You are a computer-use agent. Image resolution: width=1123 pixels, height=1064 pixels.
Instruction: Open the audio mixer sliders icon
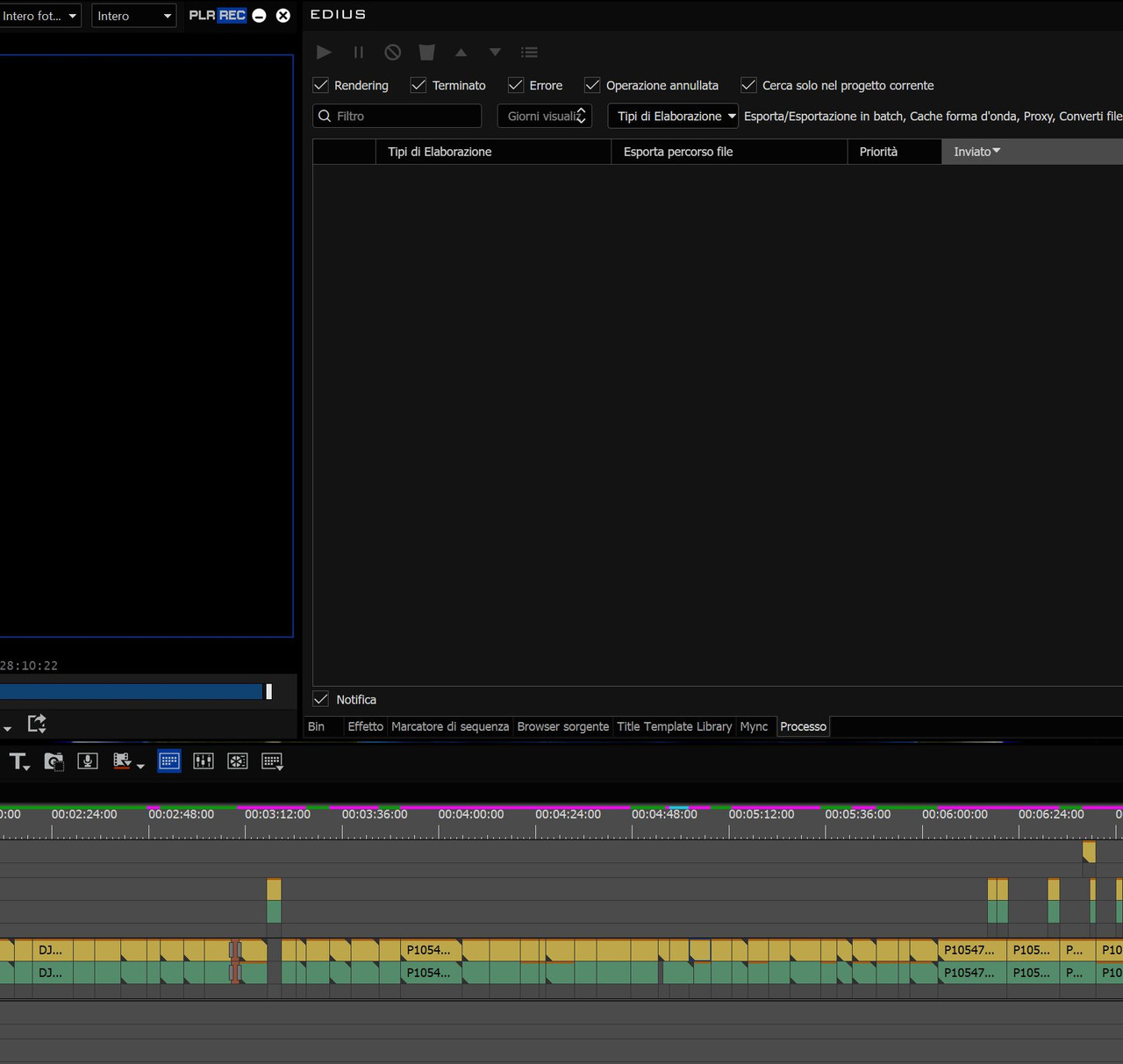204,761
